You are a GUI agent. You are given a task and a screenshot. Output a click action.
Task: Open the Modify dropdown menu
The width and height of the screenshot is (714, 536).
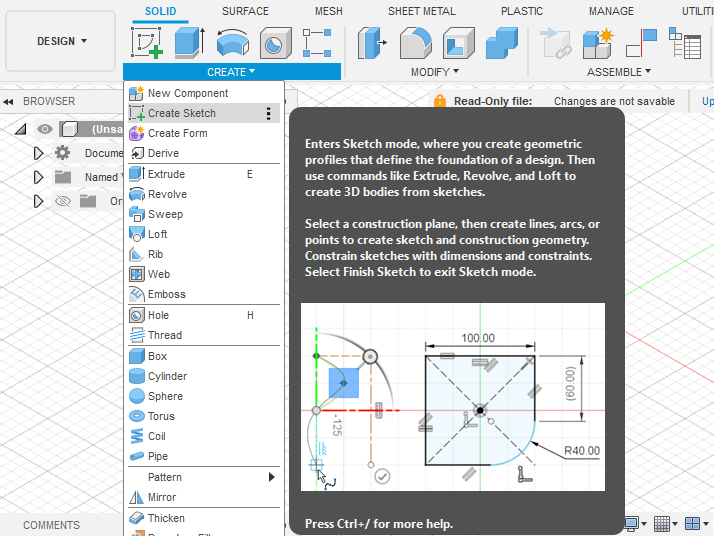[435, 72]
